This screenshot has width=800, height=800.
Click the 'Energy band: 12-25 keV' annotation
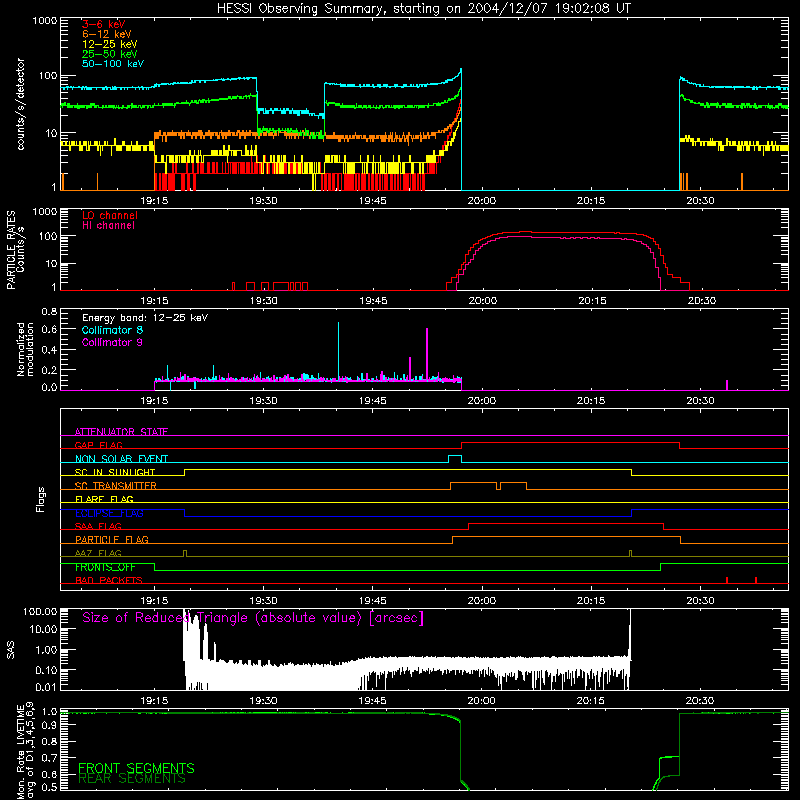click(145, 318)
